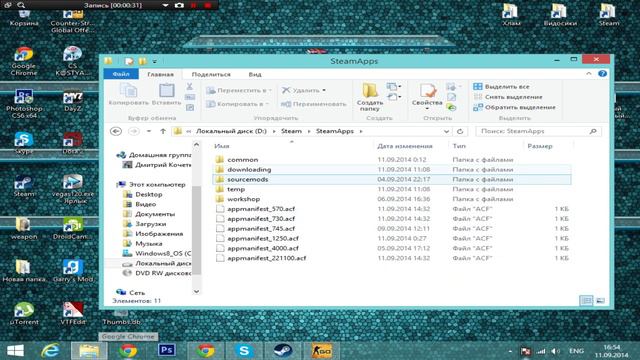Open the Steam taskbar icon

(282, 351)
